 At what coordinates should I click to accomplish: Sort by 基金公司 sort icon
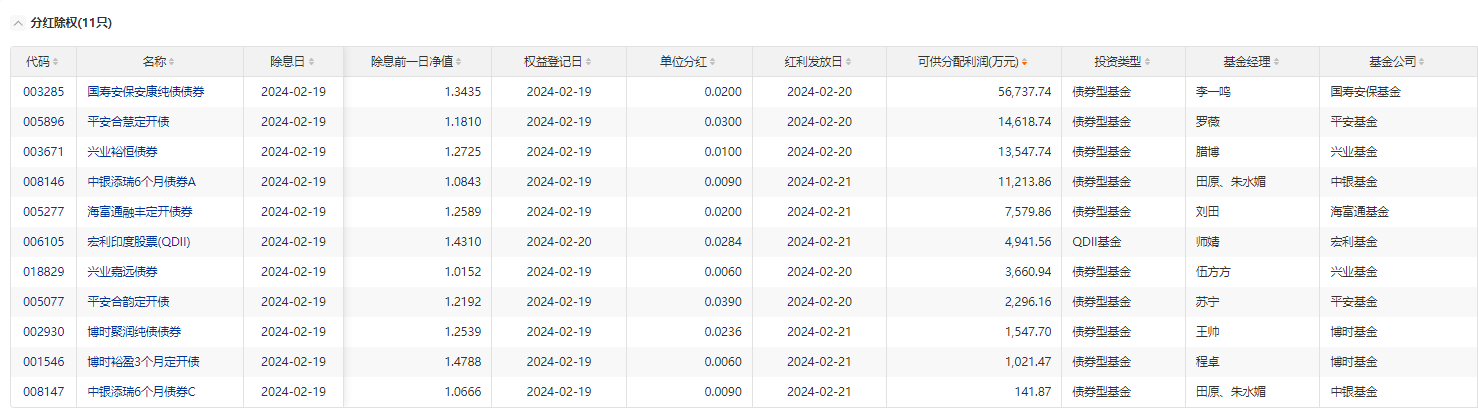[x=1421, y=62]
